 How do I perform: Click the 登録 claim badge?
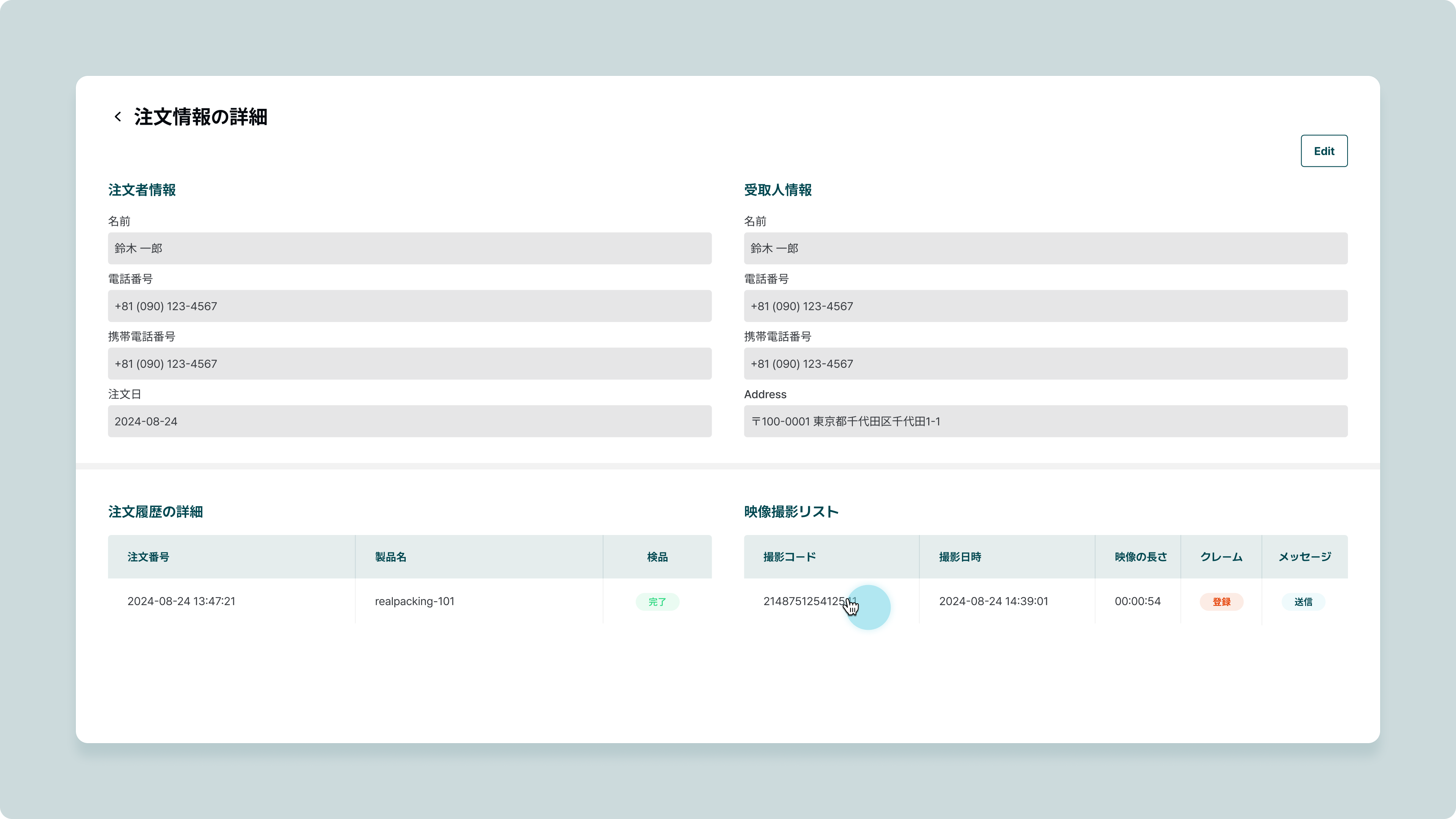[1221, 601]
